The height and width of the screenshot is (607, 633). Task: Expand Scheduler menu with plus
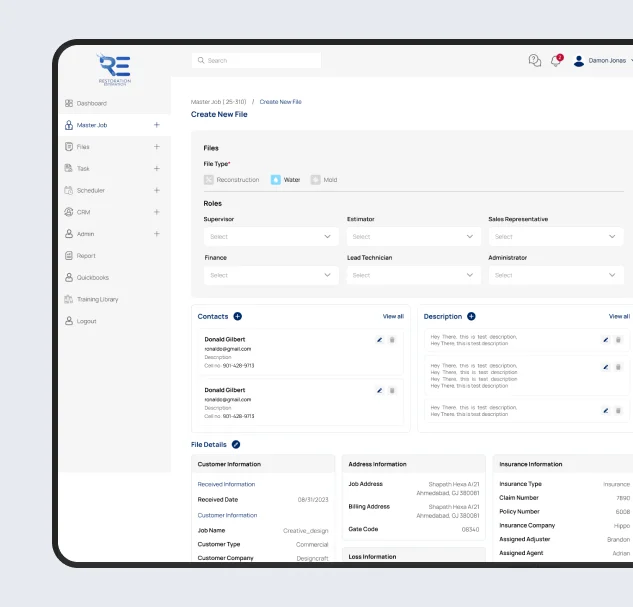coord(157,190)
